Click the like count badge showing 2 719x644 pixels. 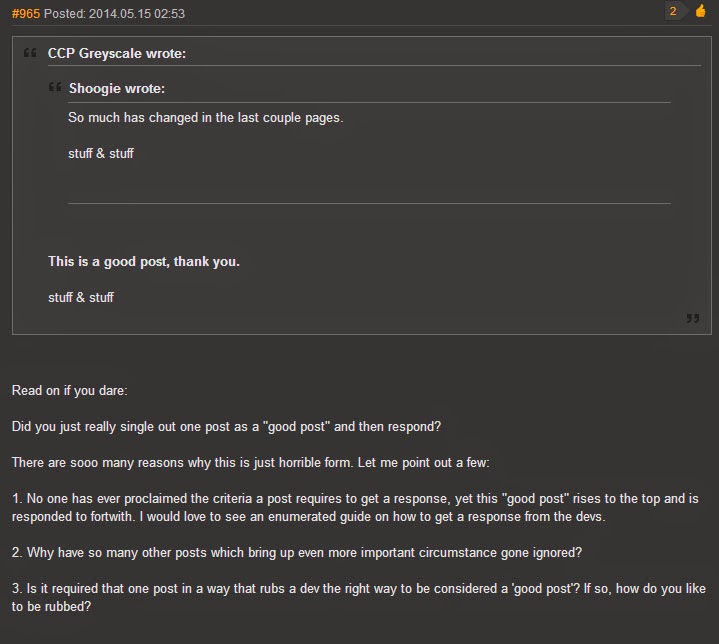[674, 11]
